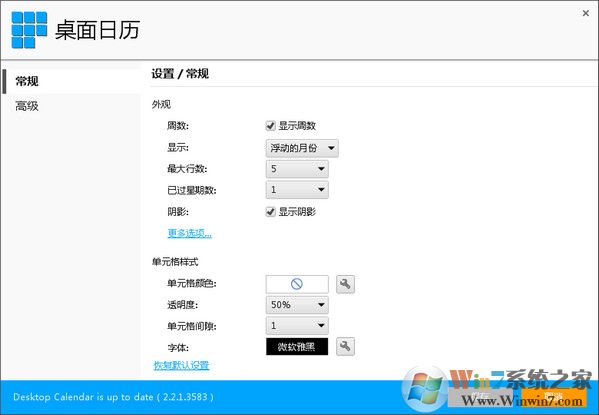Open font wrench settings button
The width and height of the screenshot is (599, 415).
click(345, 346)
